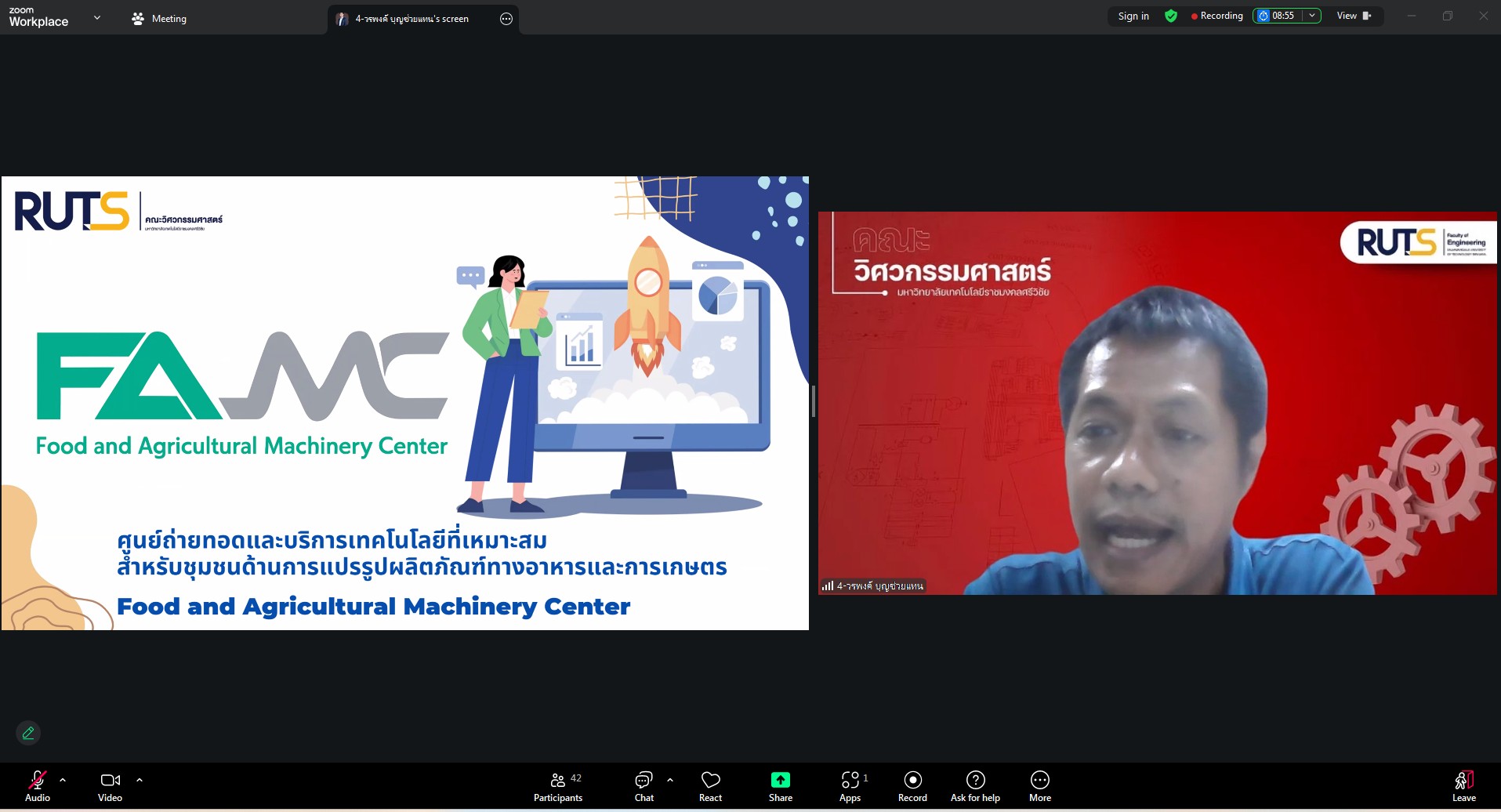Open the annotation pencil tool

tap(28, 733)
